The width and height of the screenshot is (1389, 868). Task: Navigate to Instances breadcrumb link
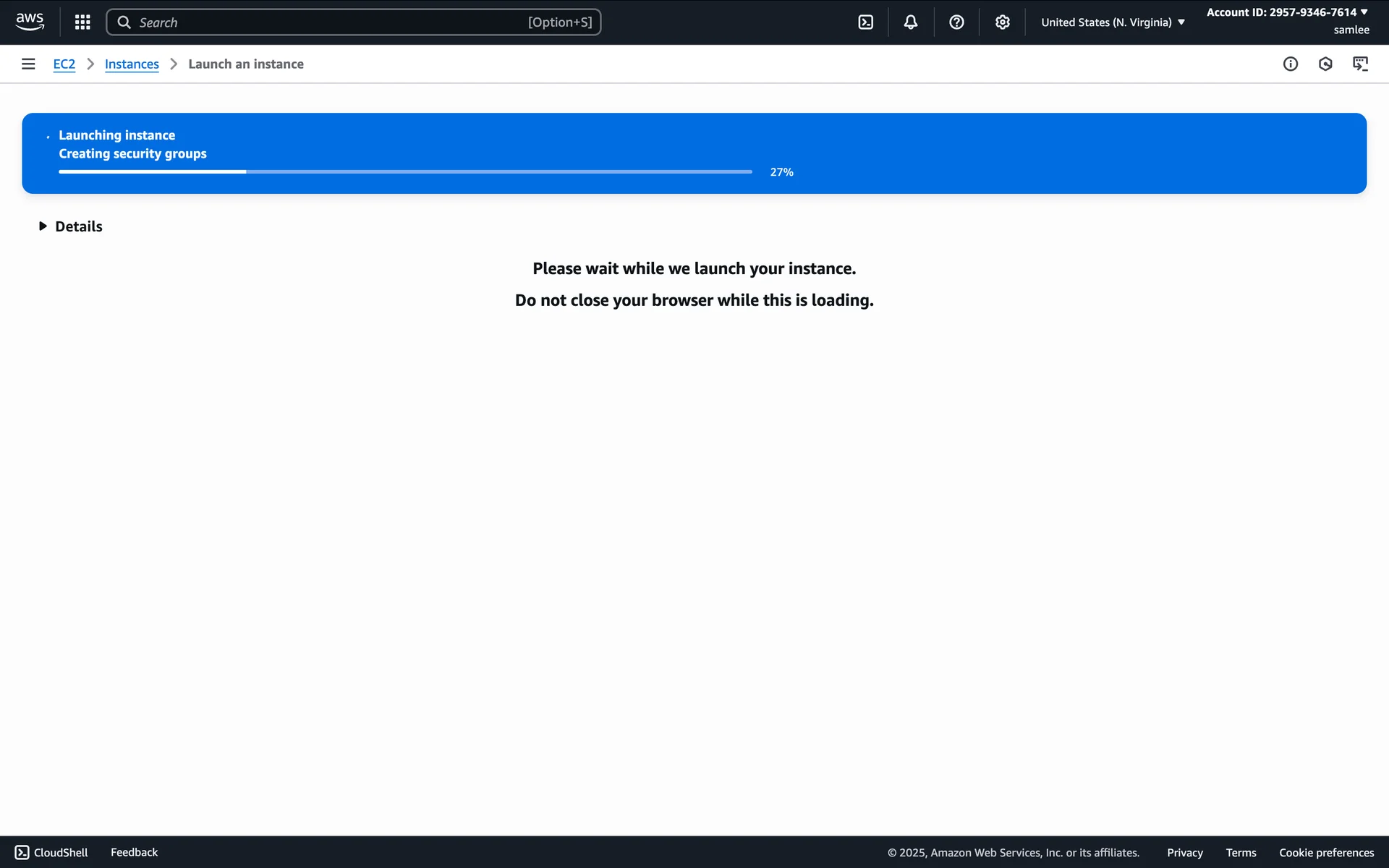[x=132, y=64]
